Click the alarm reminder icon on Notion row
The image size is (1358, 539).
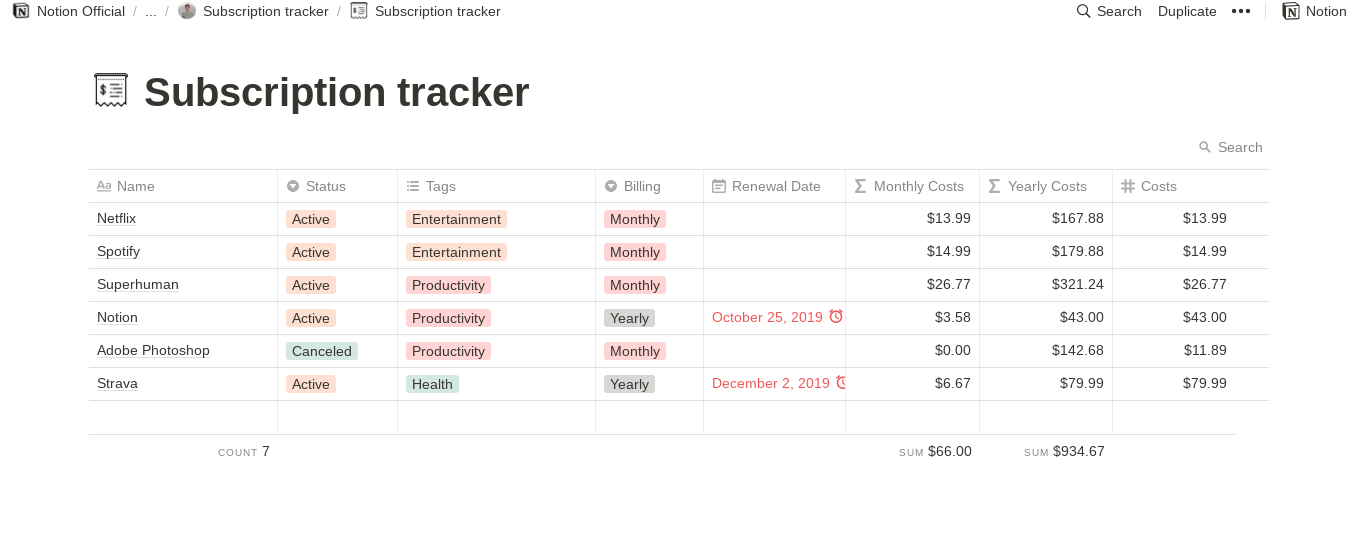coord(836,316)
